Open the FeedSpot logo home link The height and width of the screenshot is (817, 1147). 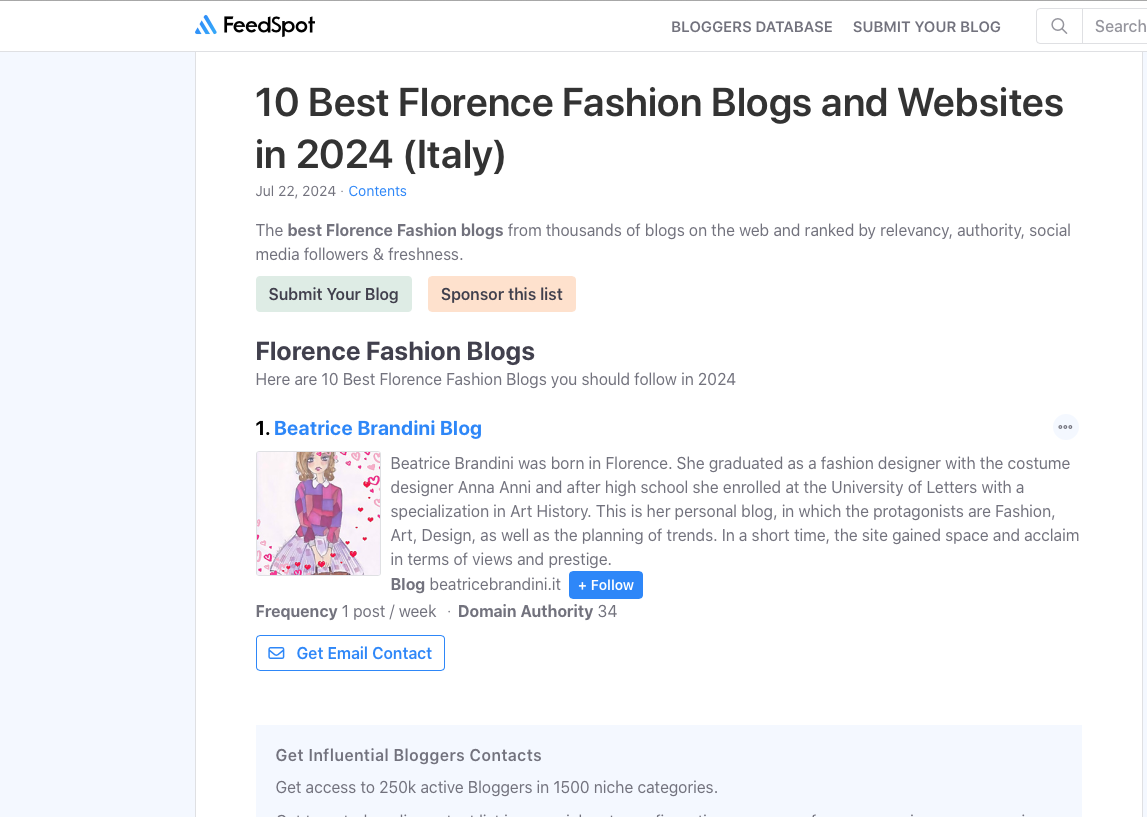pyautogui.click(x=255, y=26)
